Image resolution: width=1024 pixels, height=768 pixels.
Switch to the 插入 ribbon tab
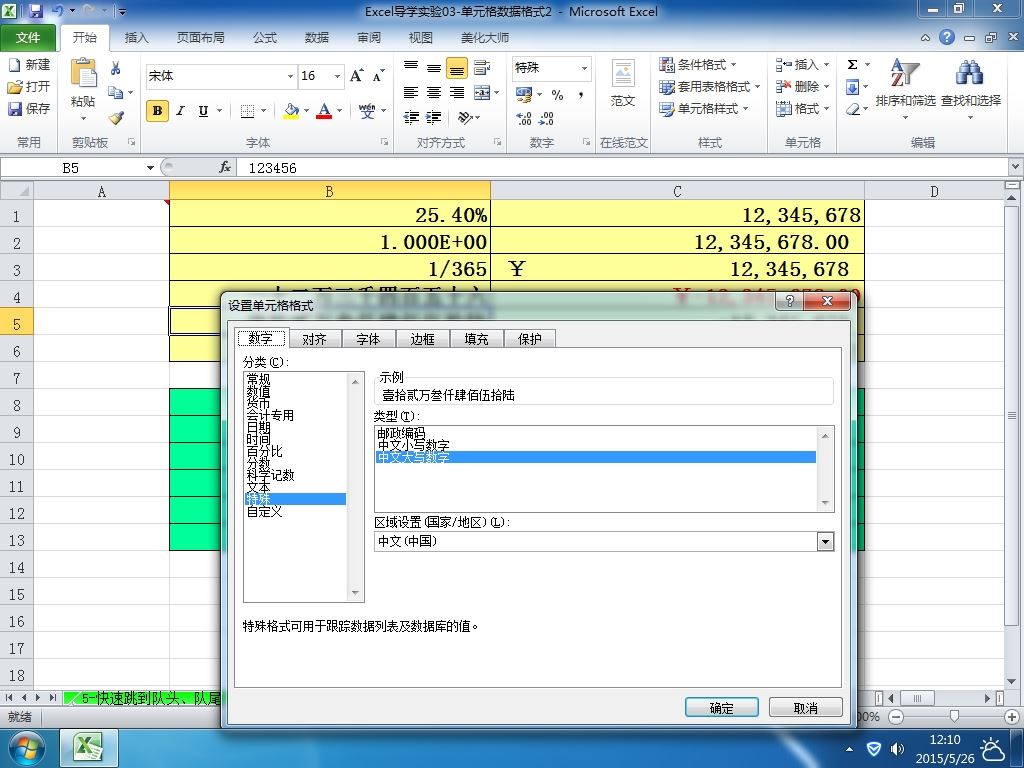[x=136, y=37]
